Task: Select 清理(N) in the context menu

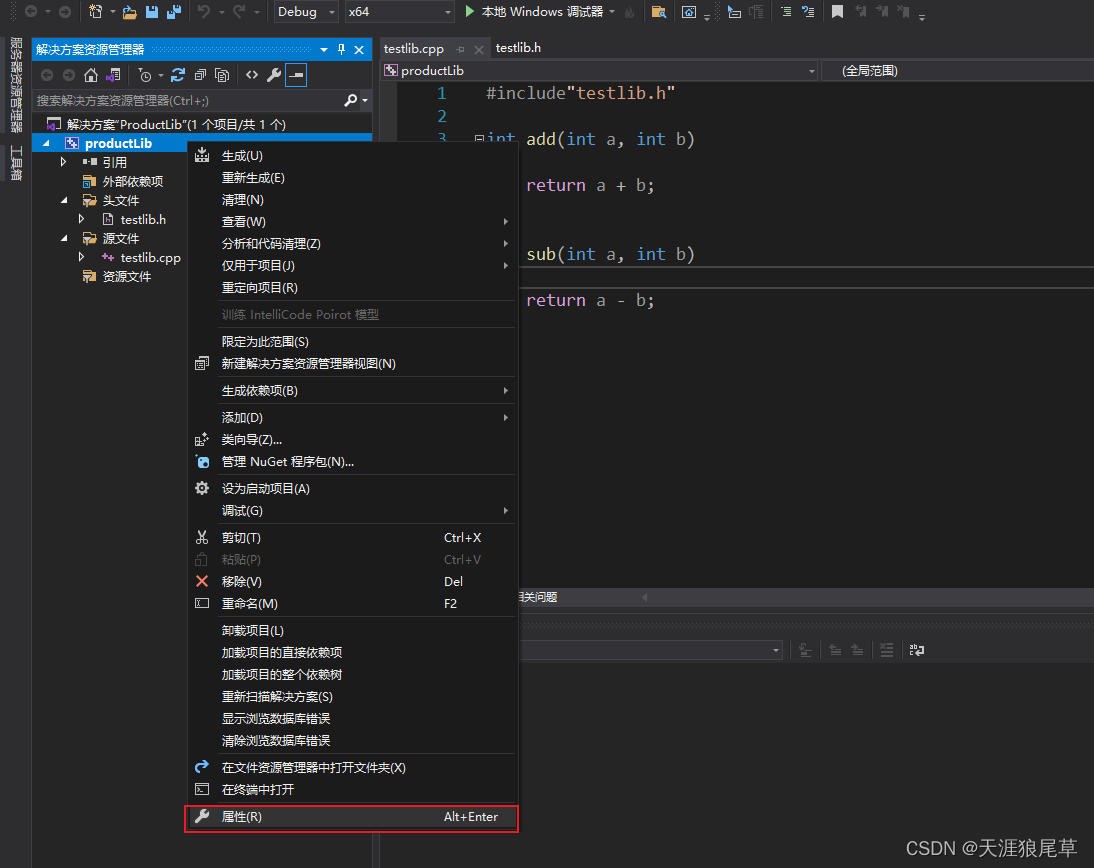Action: (x=352, y=200)
